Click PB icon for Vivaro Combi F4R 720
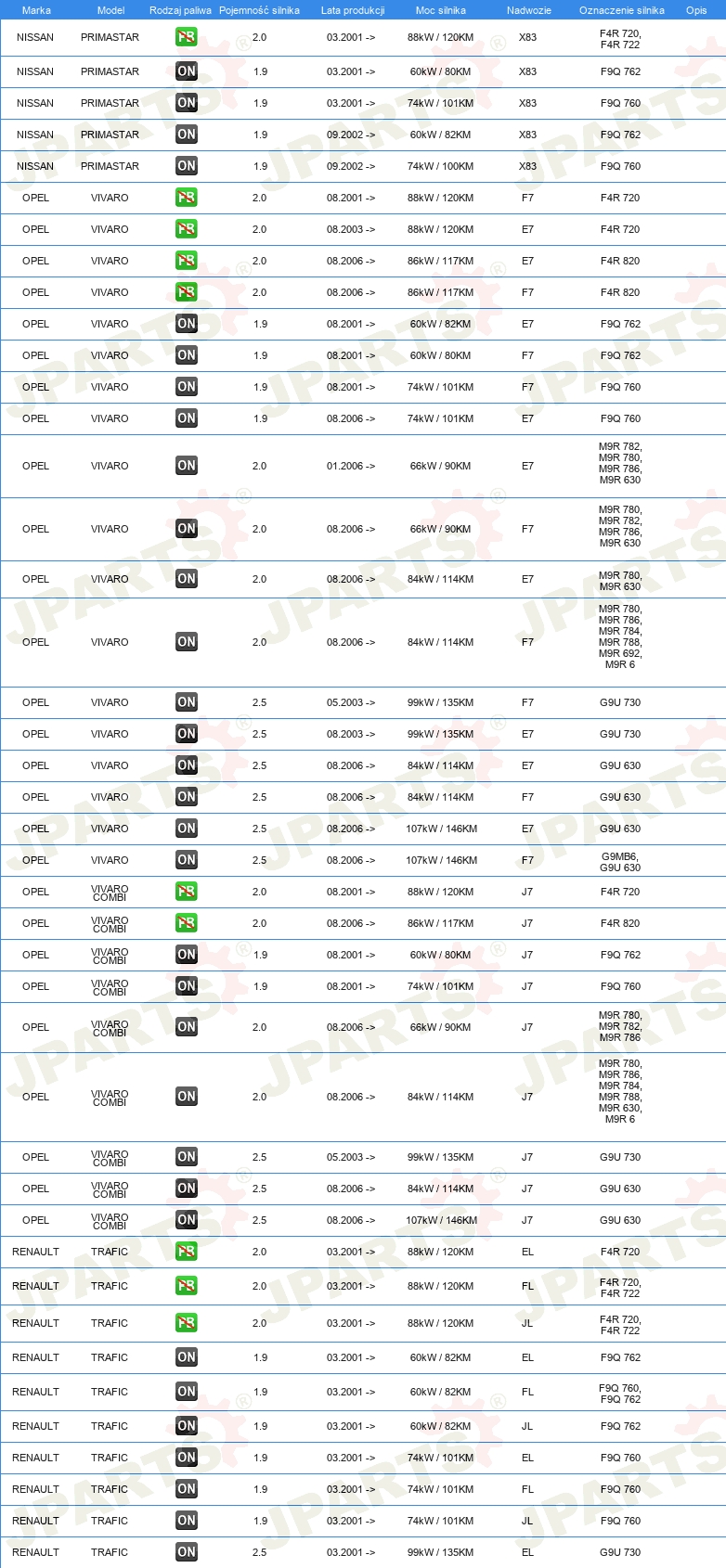726x1568 pixels. [x=187, y=892]
